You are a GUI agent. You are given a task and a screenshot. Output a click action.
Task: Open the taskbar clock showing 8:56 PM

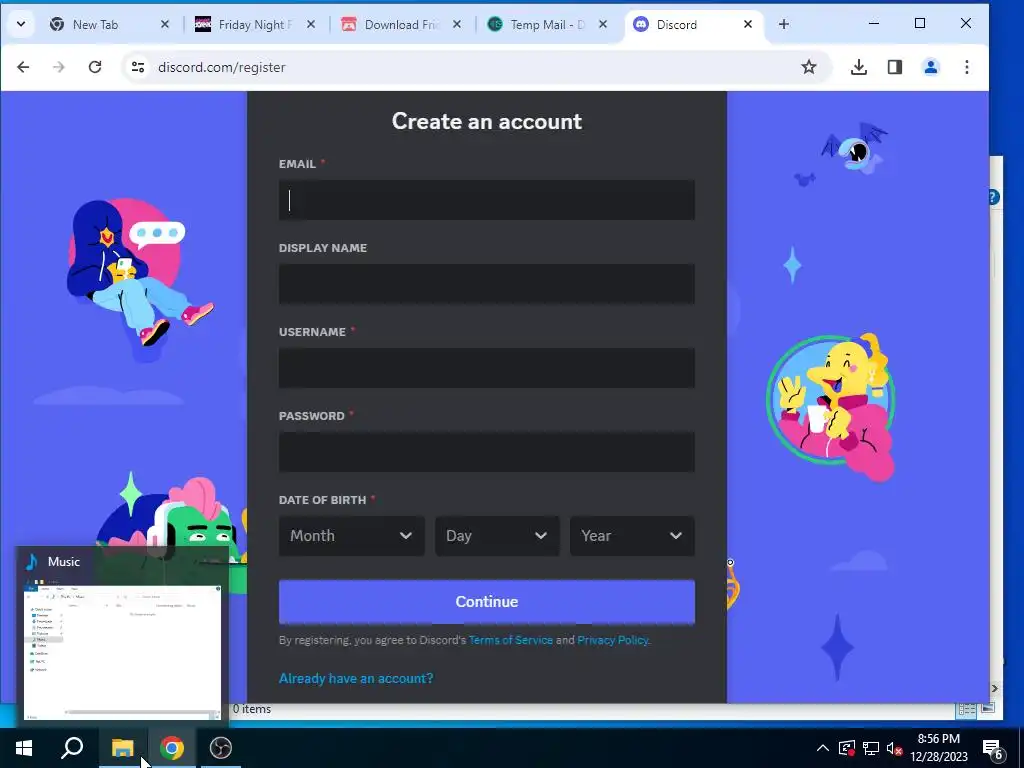click(938, 748)
